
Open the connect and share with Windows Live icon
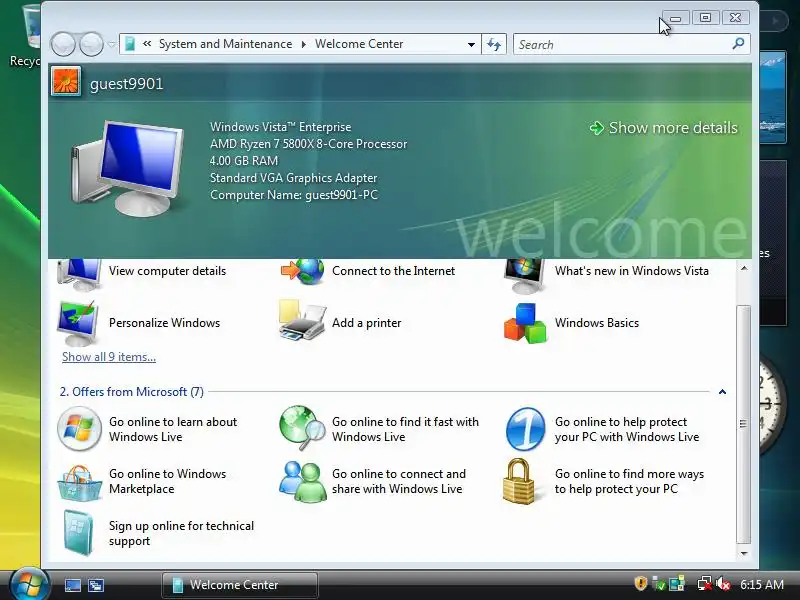tap(302, 481)
